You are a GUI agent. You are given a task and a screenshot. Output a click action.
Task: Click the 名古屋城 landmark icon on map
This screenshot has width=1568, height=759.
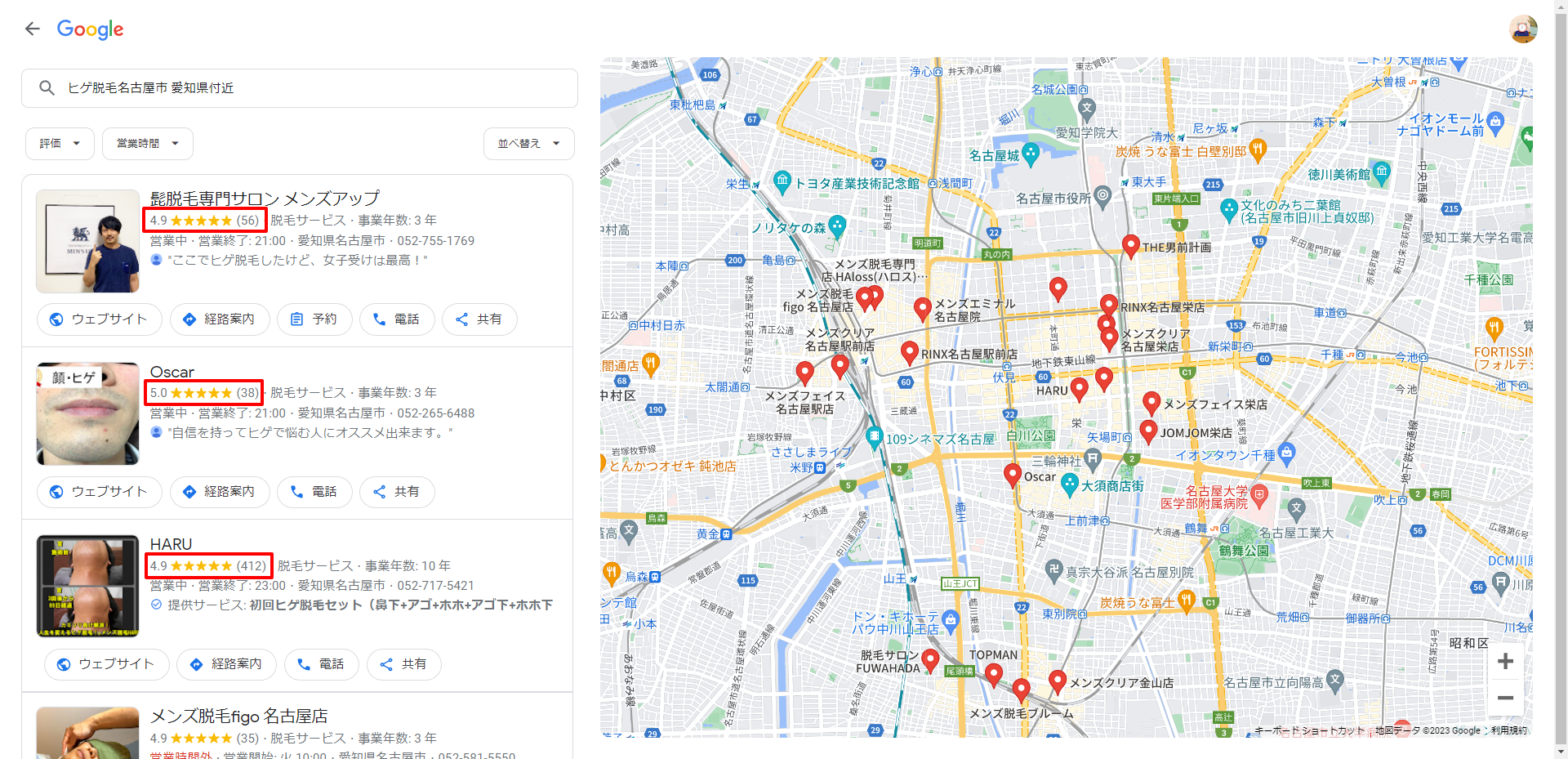(1031, 154)
